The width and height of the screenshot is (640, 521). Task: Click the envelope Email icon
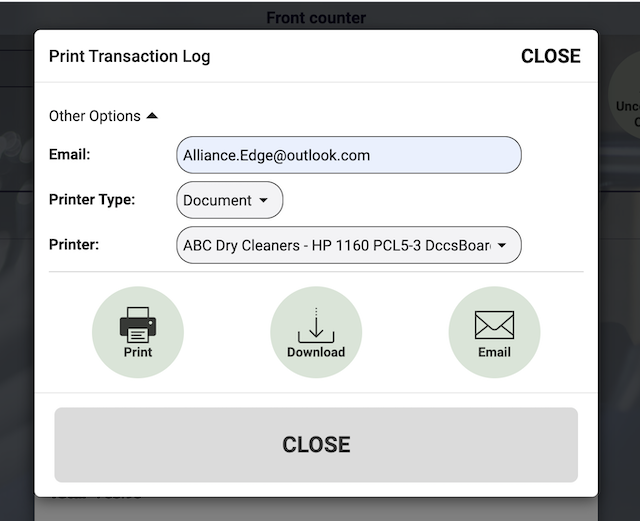pos(494,325)
